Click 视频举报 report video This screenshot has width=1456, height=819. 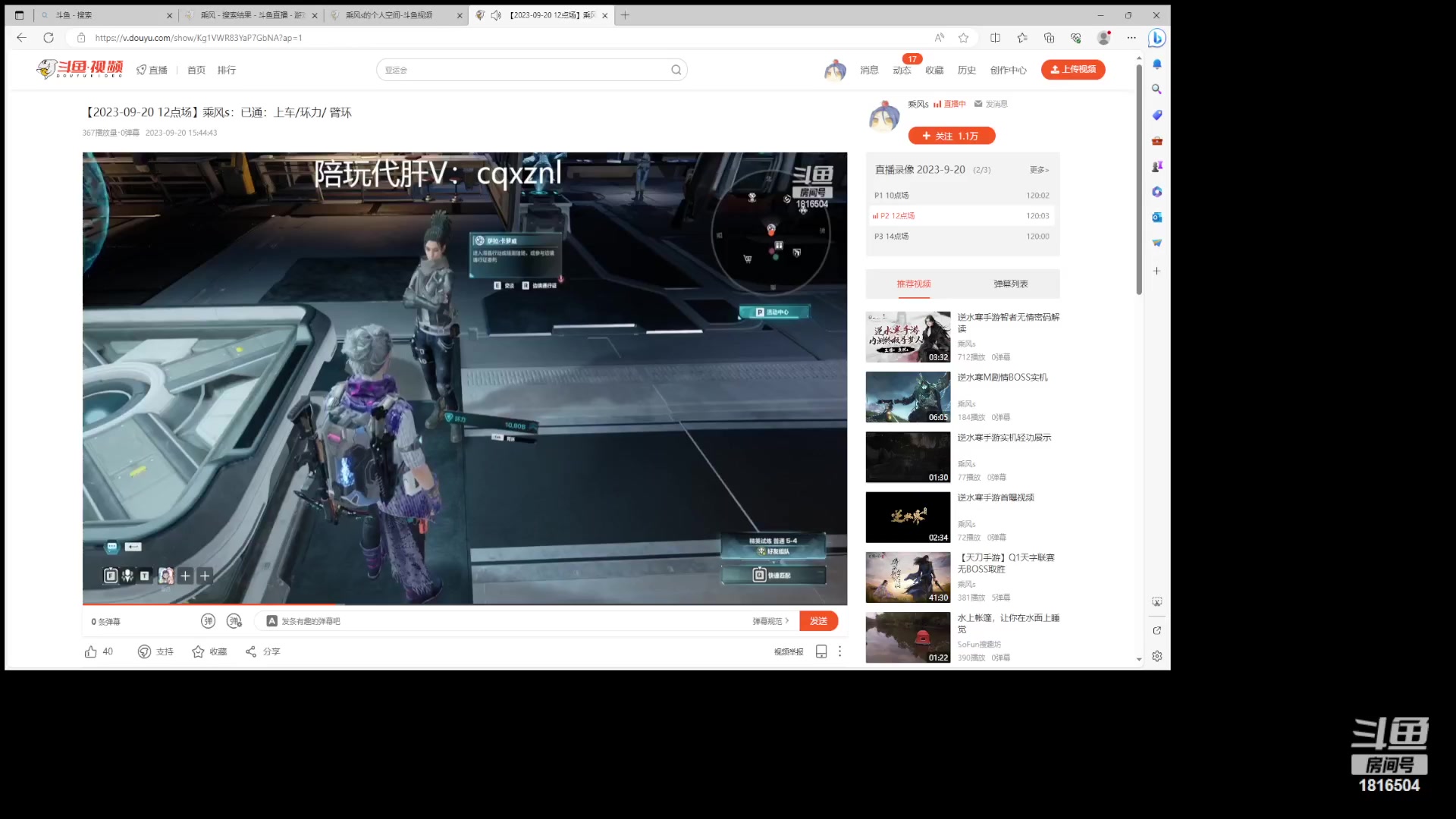click(788, 651)
